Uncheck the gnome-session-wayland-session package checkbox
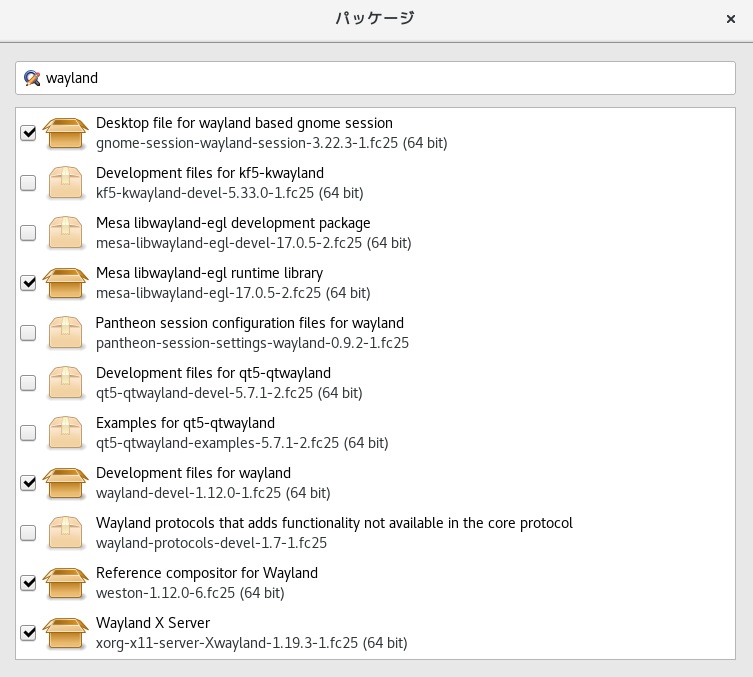 (x=28, y=133)
